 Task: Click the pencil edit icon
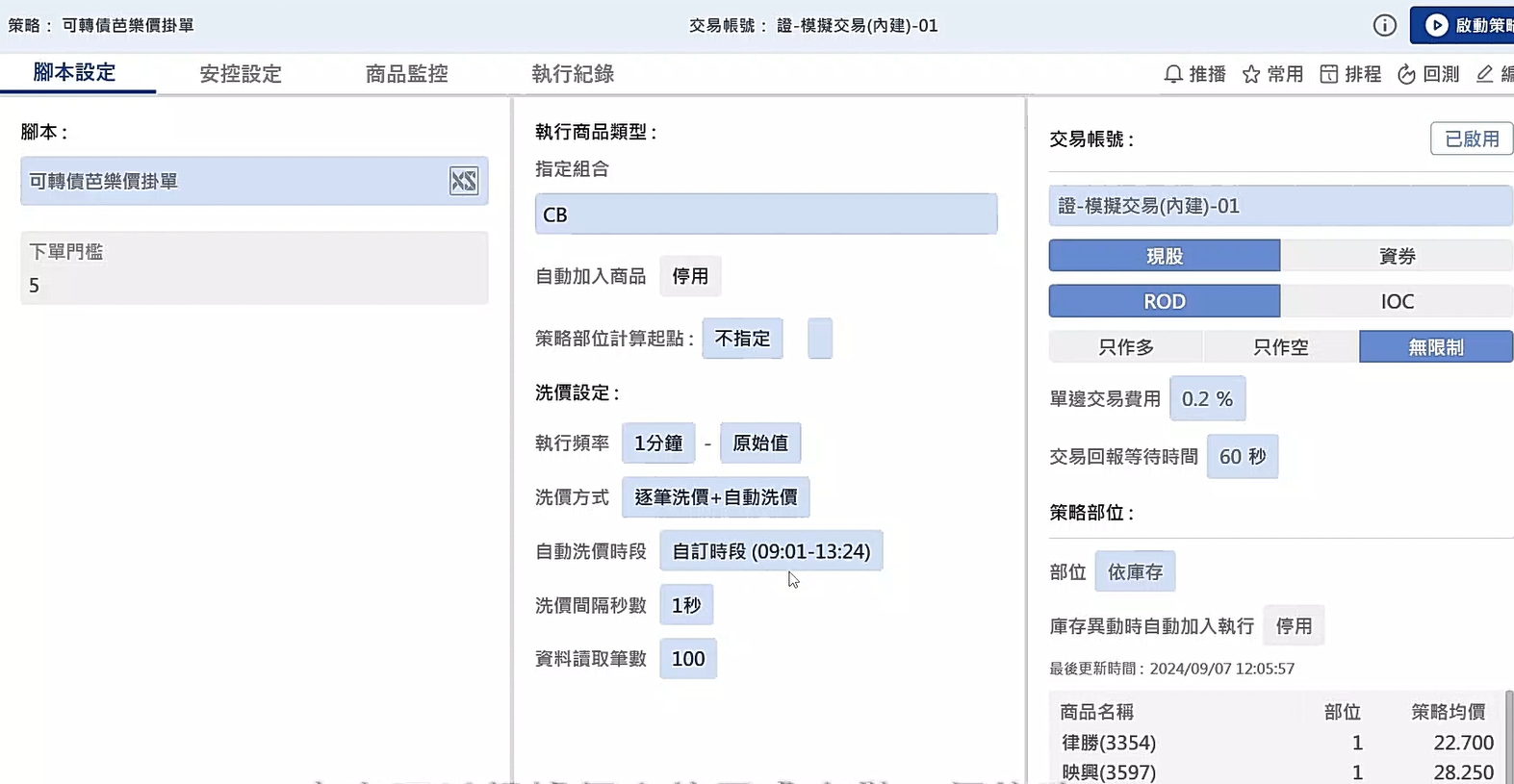point(1485,74)
